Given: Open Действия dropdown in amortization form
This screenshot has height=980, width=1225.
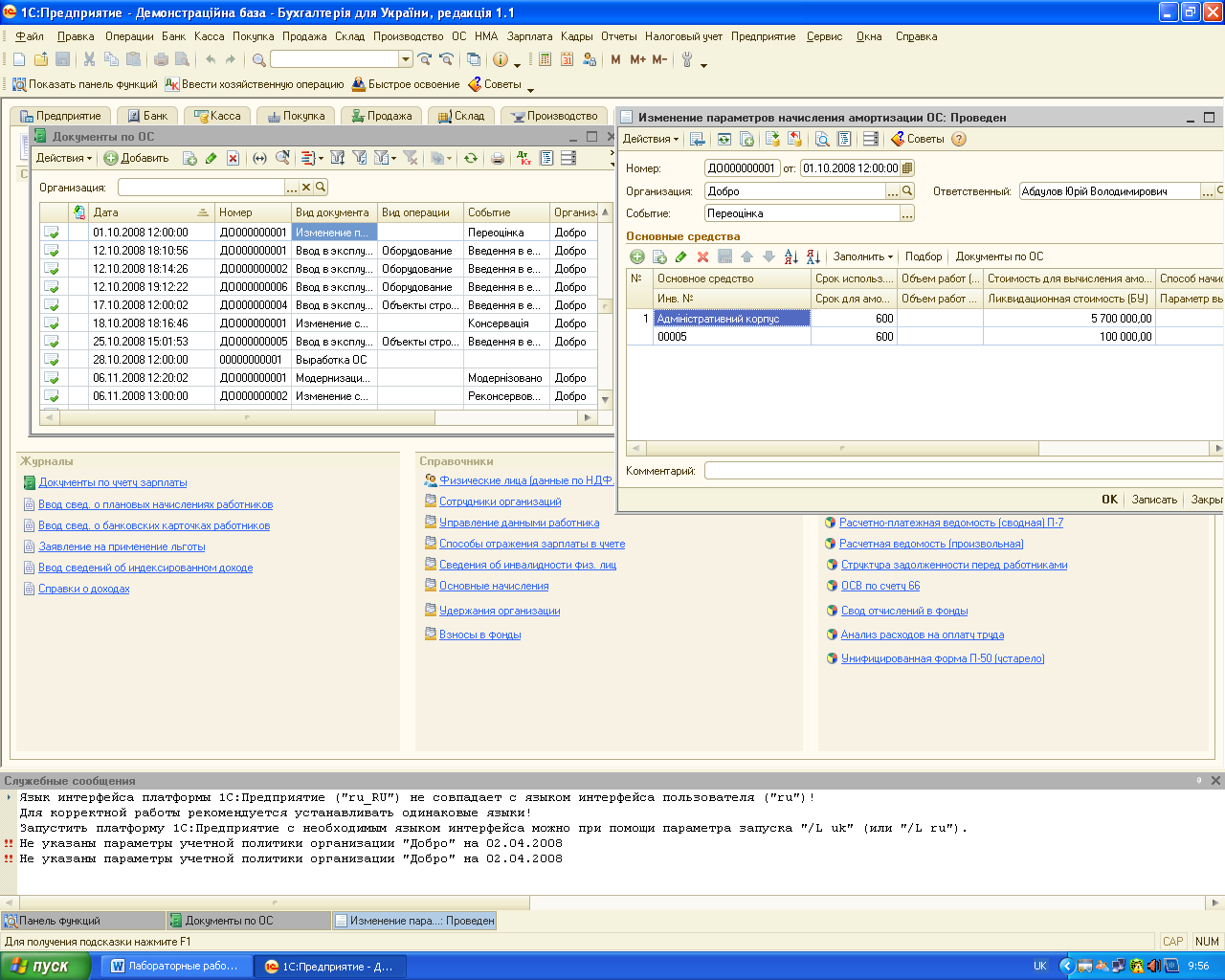Looking at the screenshot, I should (x=651, y=139).
